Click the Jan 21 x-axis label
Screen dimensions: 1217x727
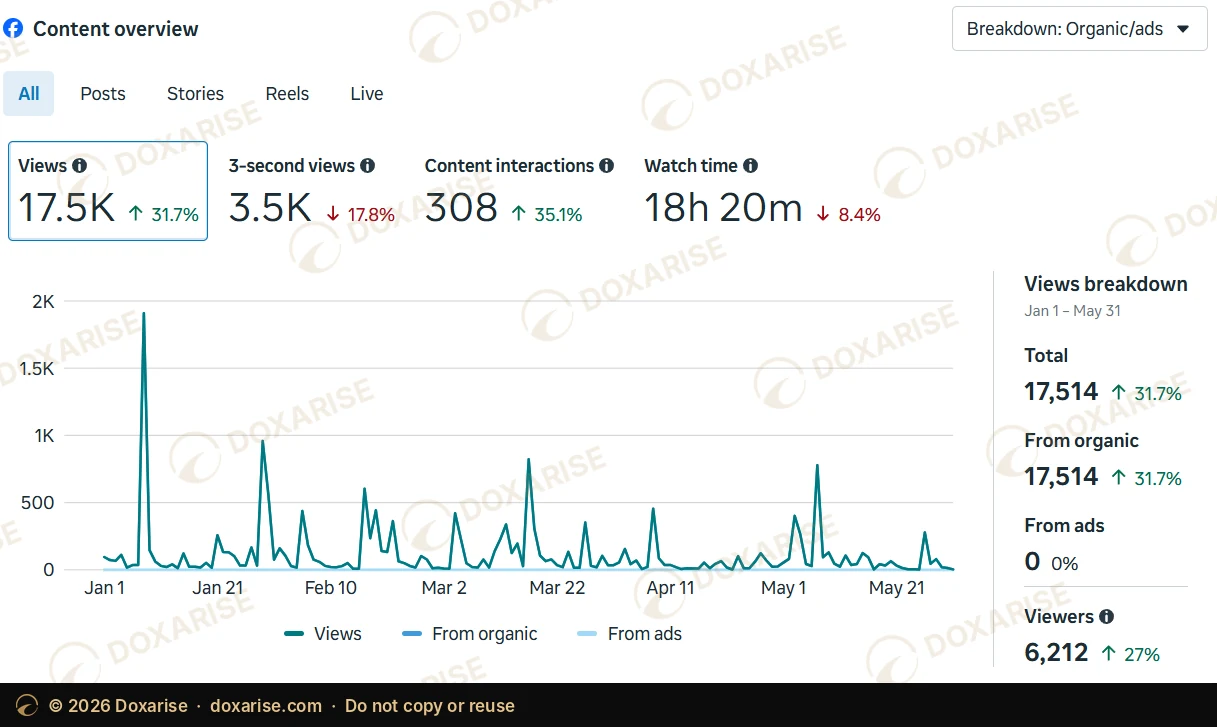click(x=218, y=588)
